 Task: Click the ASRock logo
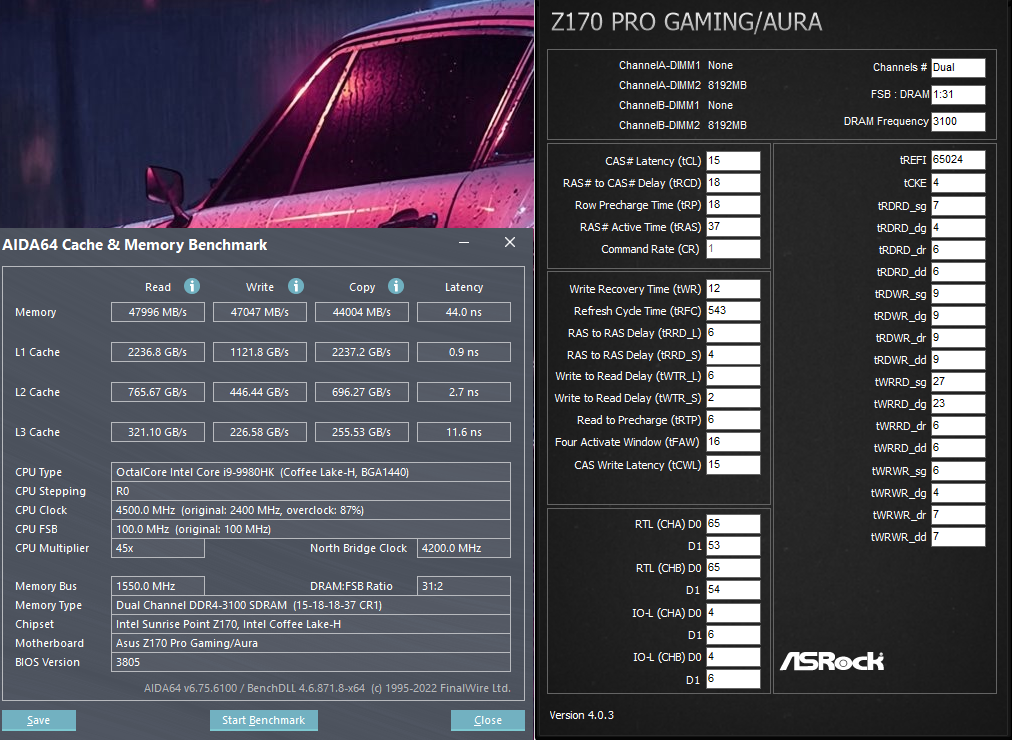point(832,661)
